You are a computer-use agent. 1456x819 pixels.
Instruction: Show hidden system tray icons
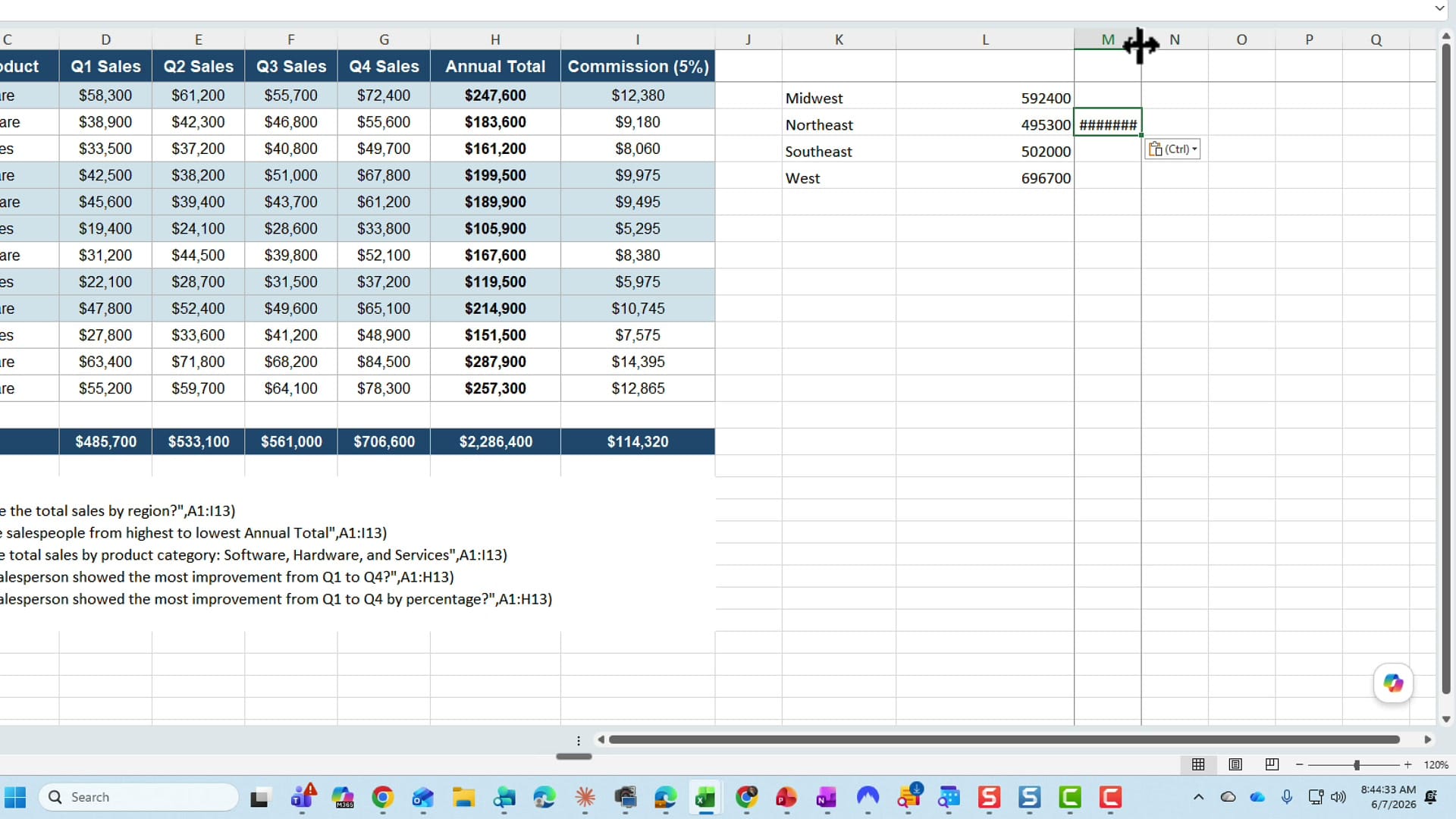[x=1198, y=797]
